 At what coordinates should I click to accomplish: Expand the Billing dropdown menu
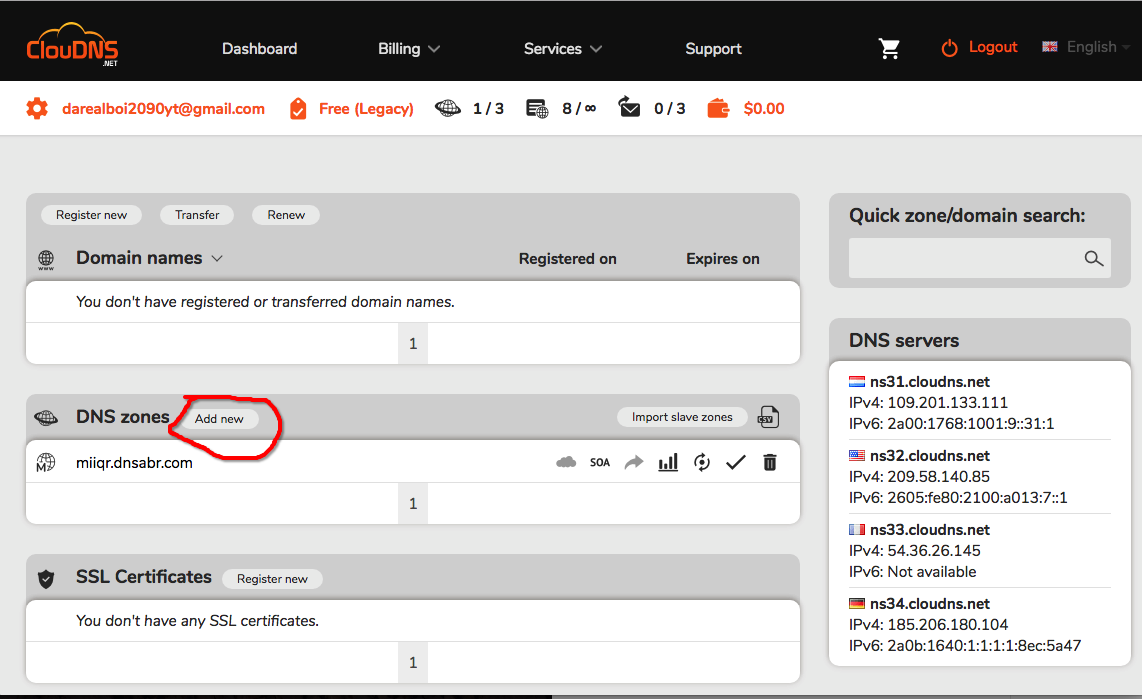(409, 48)
